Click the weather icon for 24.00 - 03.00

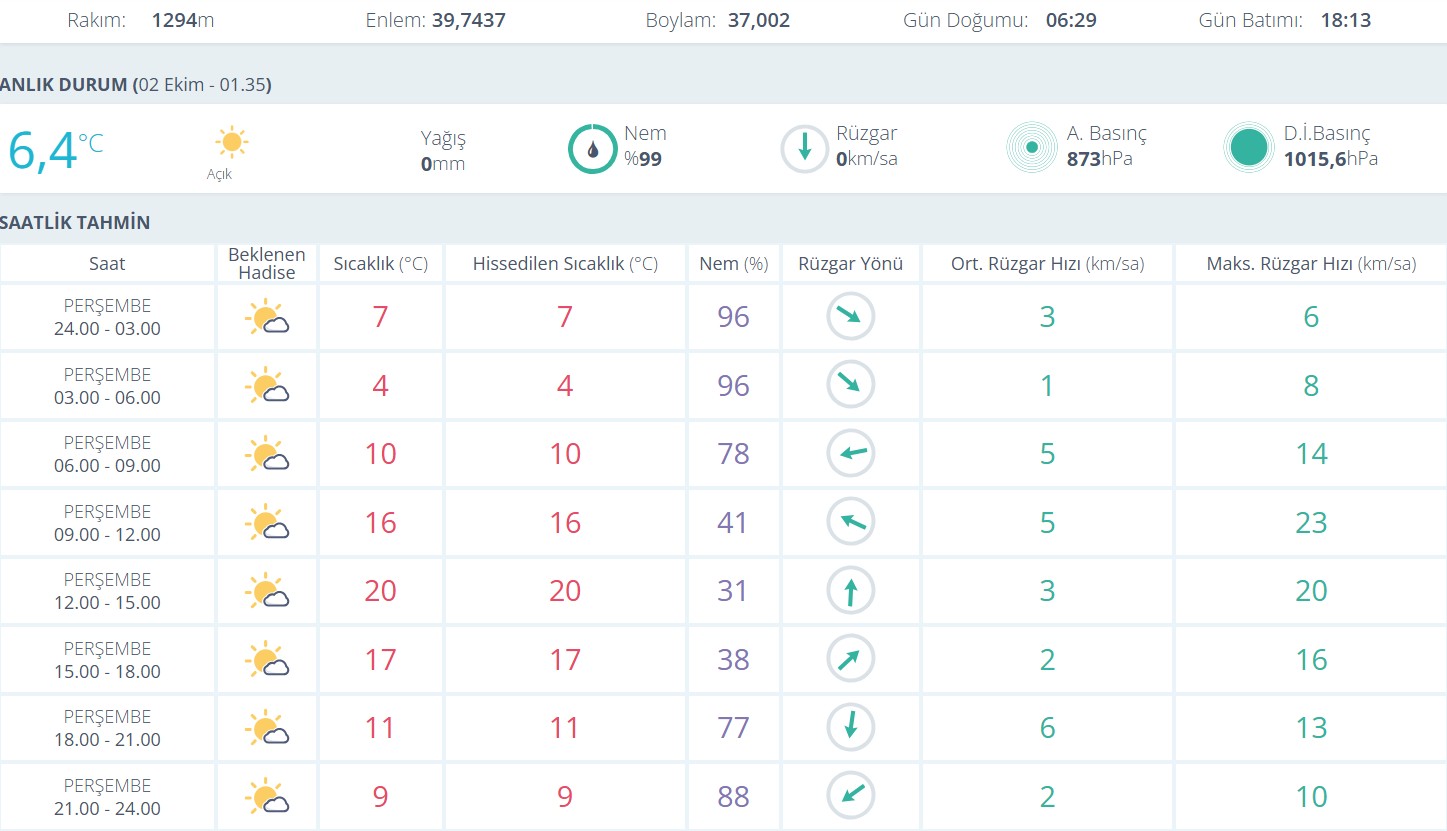click(x=267, y=318)
